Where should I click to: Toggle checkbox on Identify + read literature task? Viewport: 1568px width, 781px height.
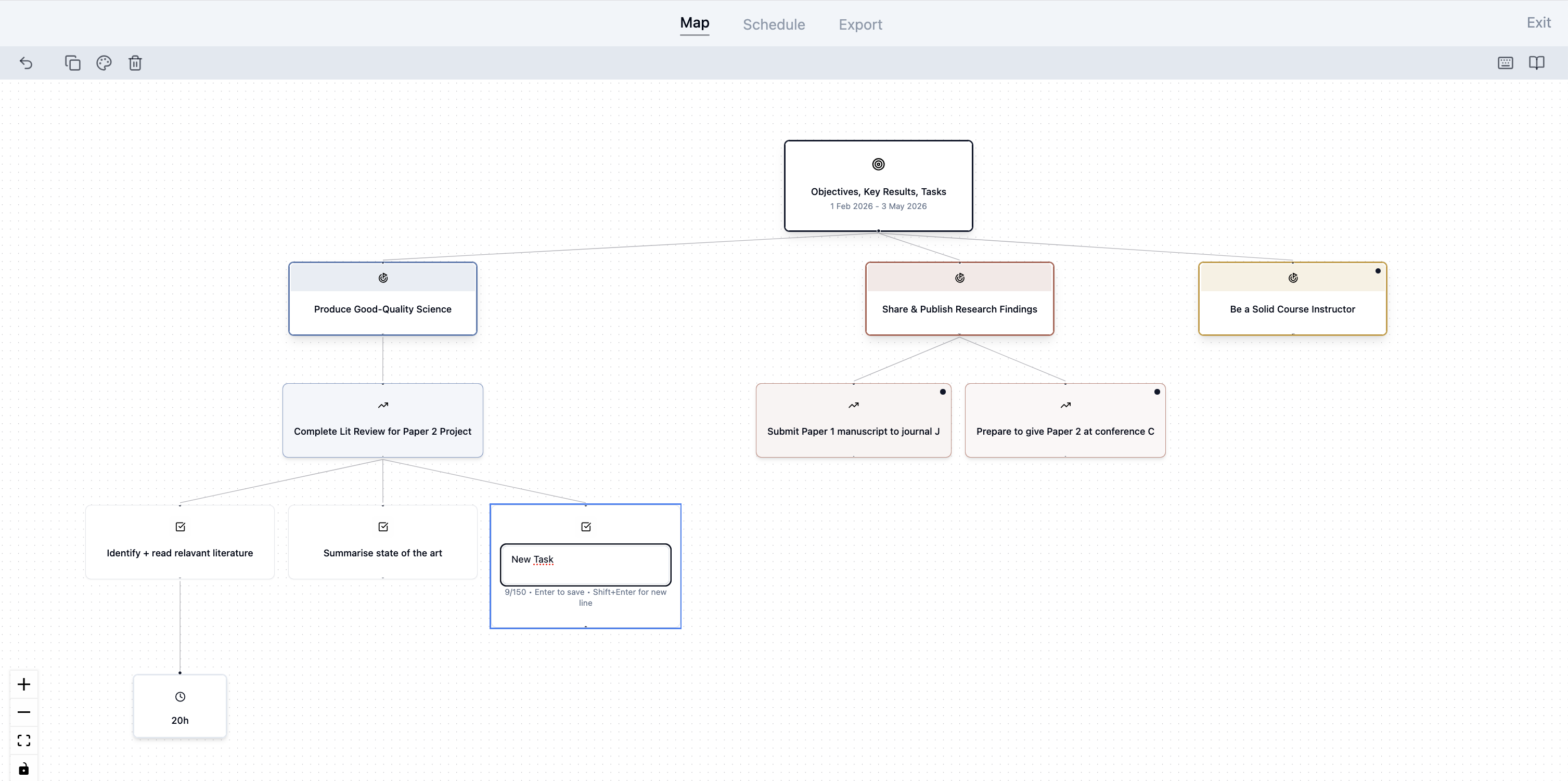pyautogui.click(x=180, y=527)
